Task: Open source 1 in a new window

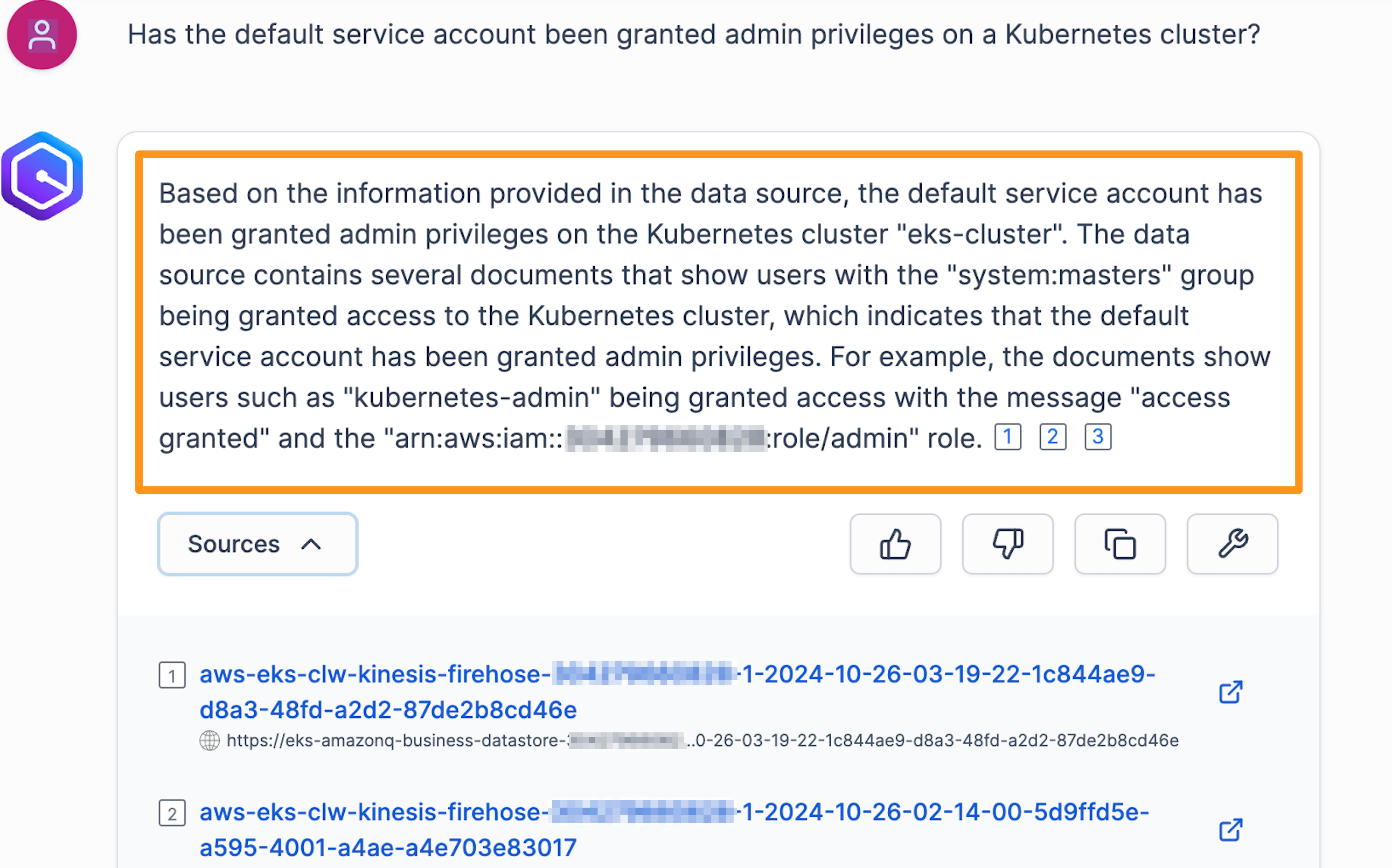Action: point(1230,692)
